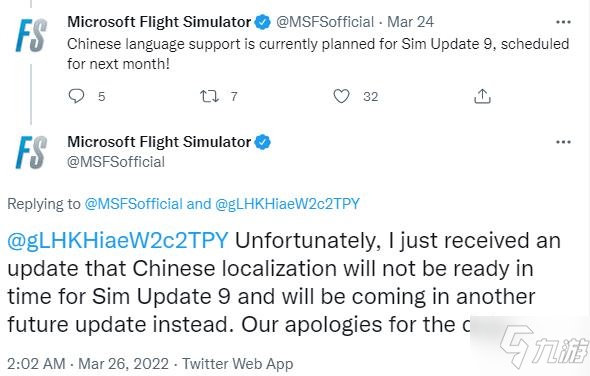This screenshot has width=590, height=376.
Task: Click @MSFSofficial in the Replying to line
Action: 134,204
